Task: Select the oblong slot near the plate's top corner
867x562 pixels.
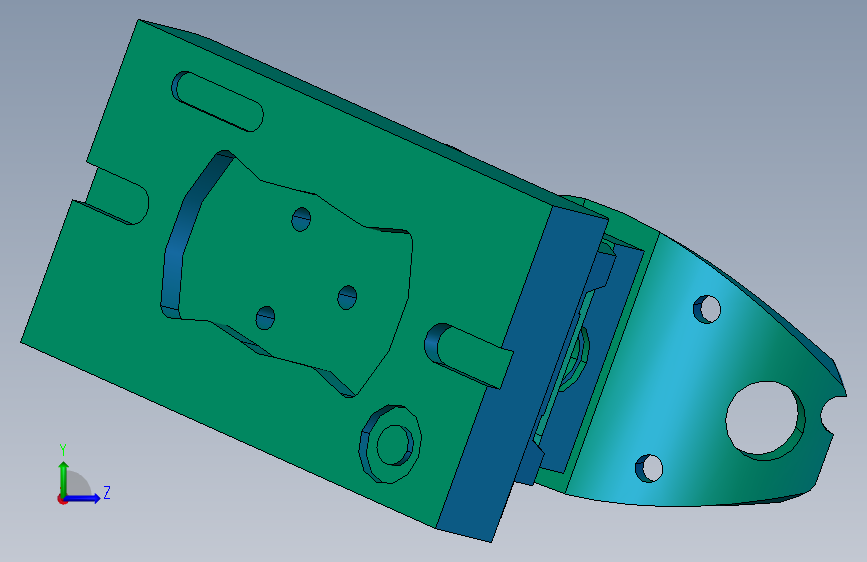Action: coord(217,101)
